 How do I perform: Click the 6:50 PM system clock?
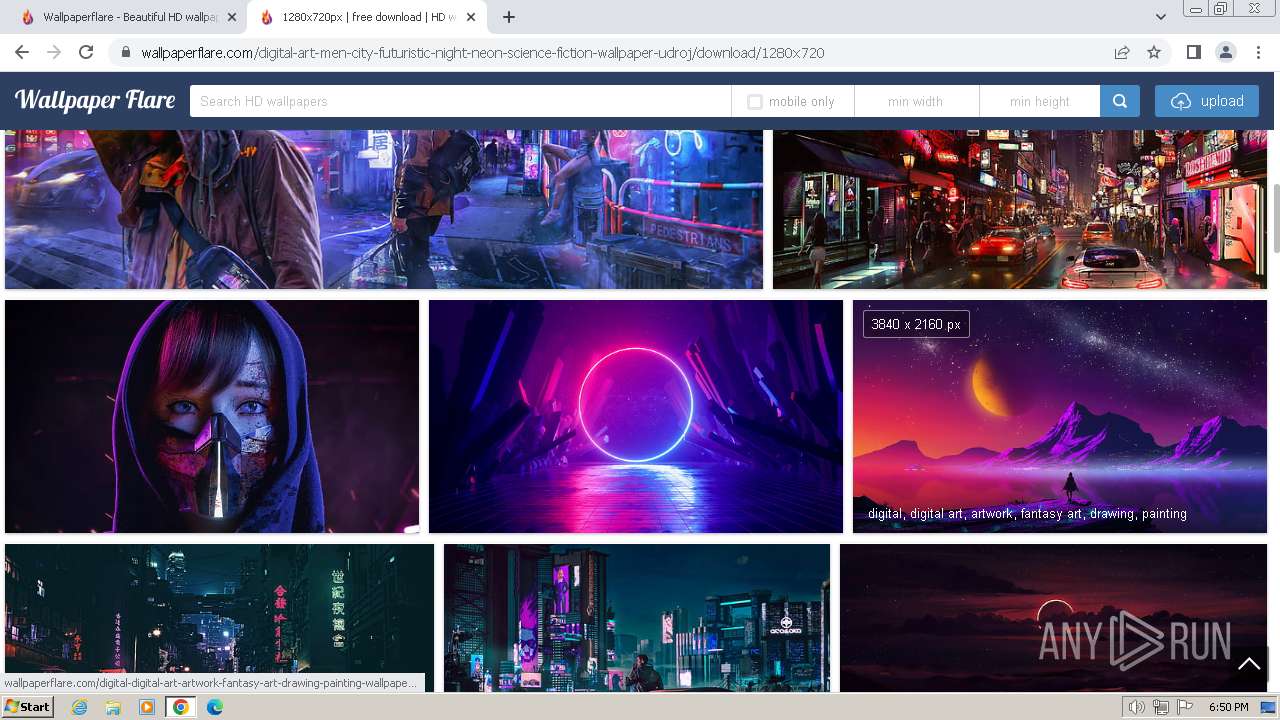tap(1228, 707)
